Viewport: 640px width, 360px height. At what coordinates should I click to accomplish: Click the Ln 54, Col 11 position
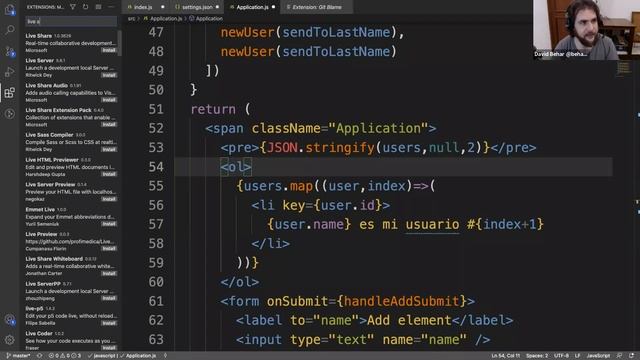point(505,356)
